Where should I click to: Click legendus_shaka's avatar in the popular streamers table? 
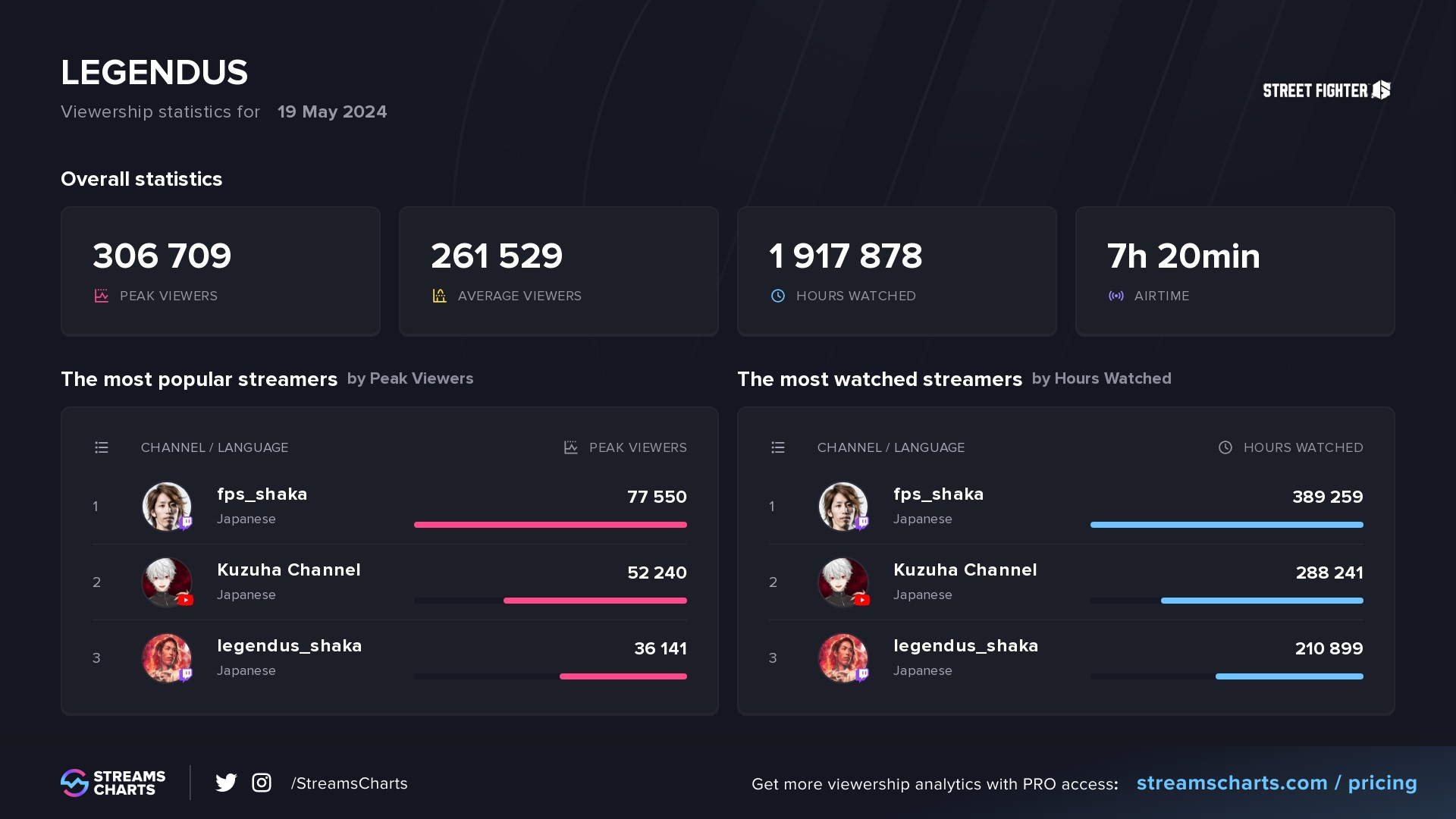(x=167, y=658)
